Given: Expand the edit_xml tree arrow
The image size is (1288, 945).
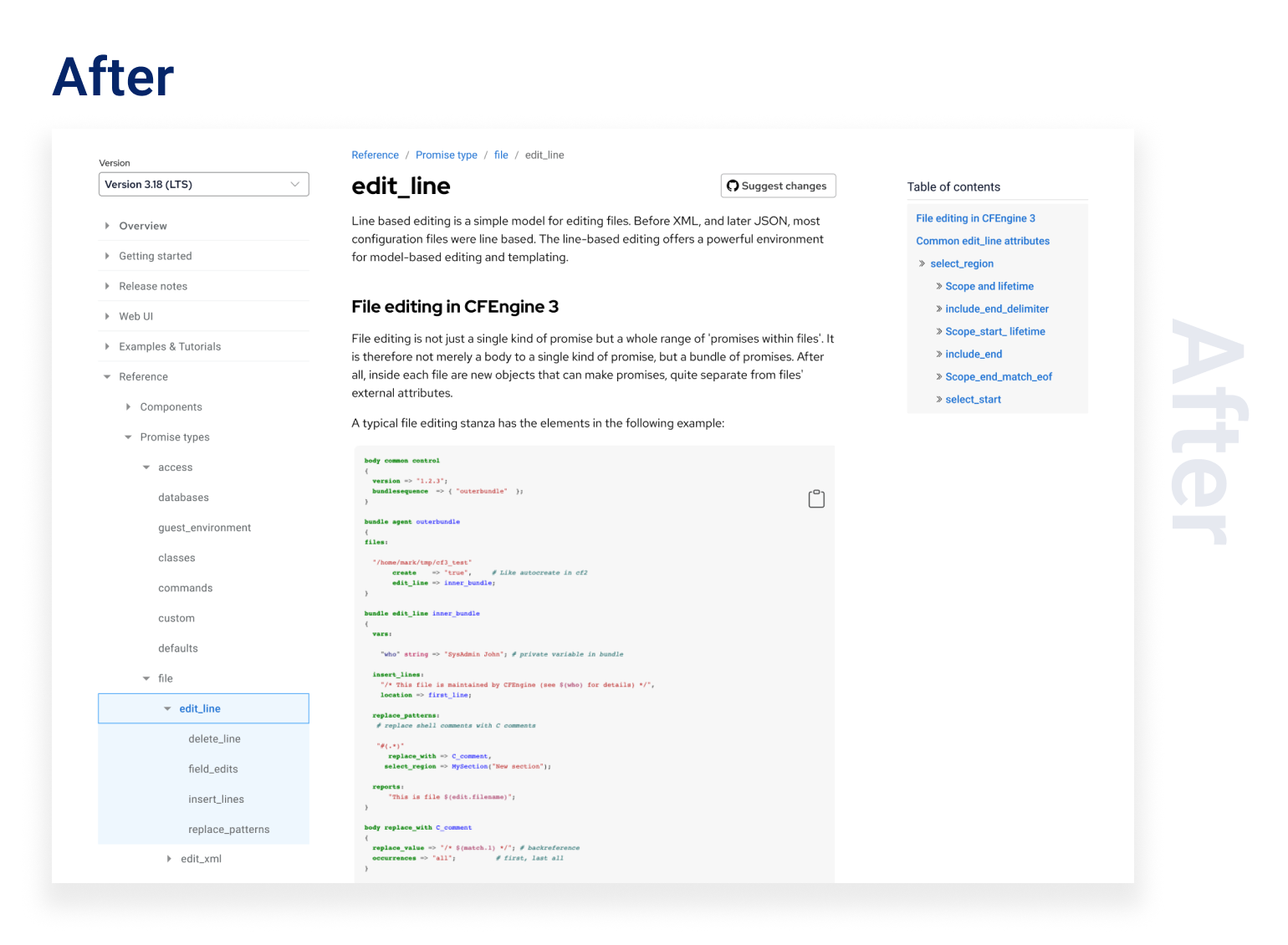Looking at the screenshot, I should tap(169, 859).
